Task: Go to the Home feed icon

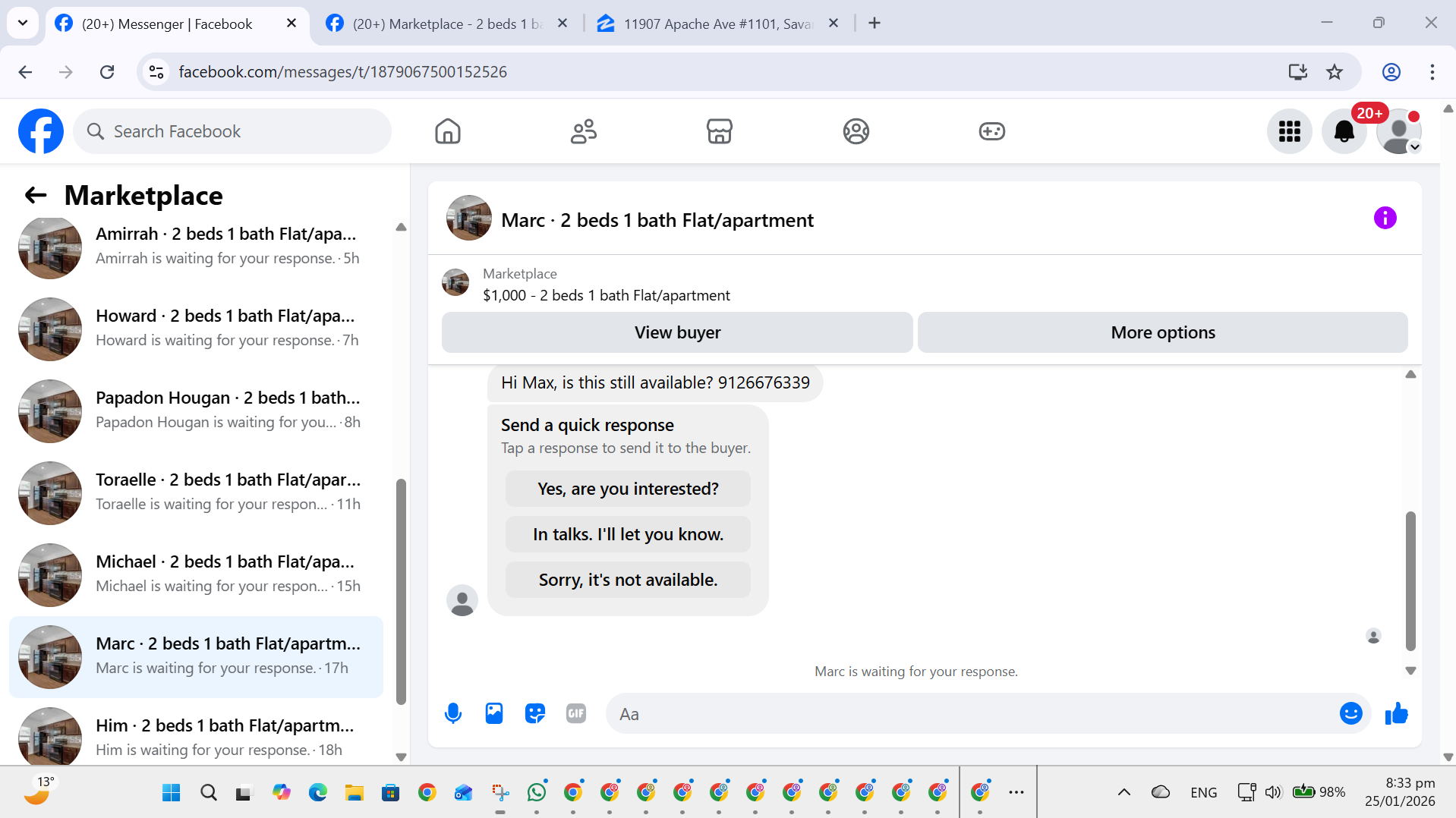Action: tap(448, 131)
